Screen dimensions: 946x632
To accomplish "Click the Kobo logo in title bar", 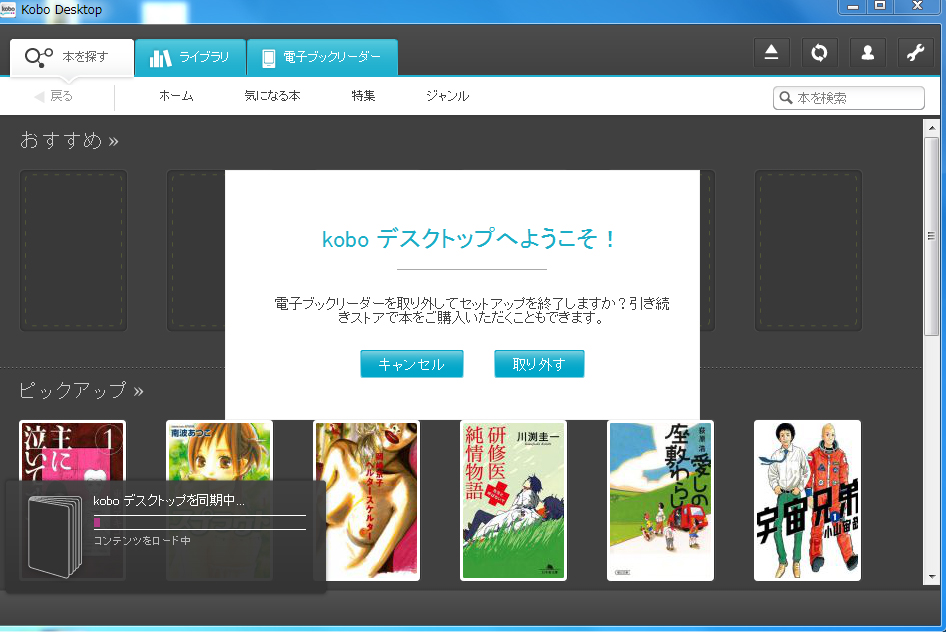I will tap(8, 9).
